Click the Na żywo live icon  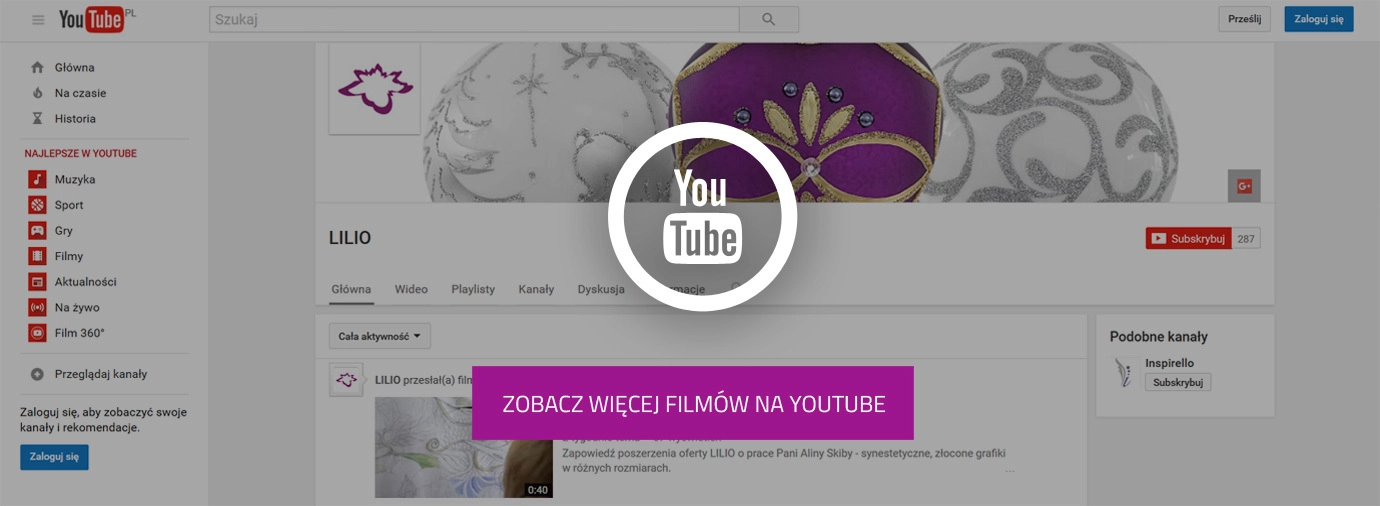[x=37, y=308]
